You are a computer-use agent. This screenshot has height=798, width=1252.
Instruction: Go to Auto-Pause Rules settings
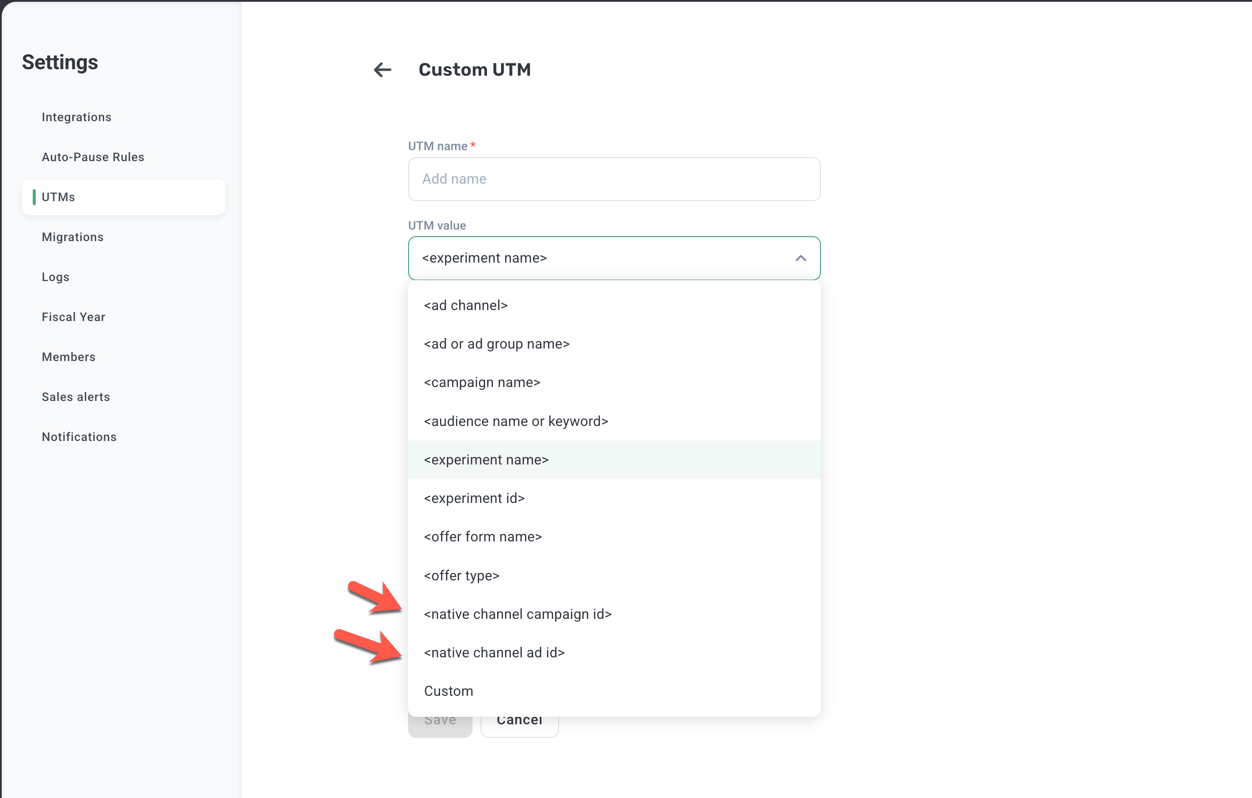pos(93,157)
